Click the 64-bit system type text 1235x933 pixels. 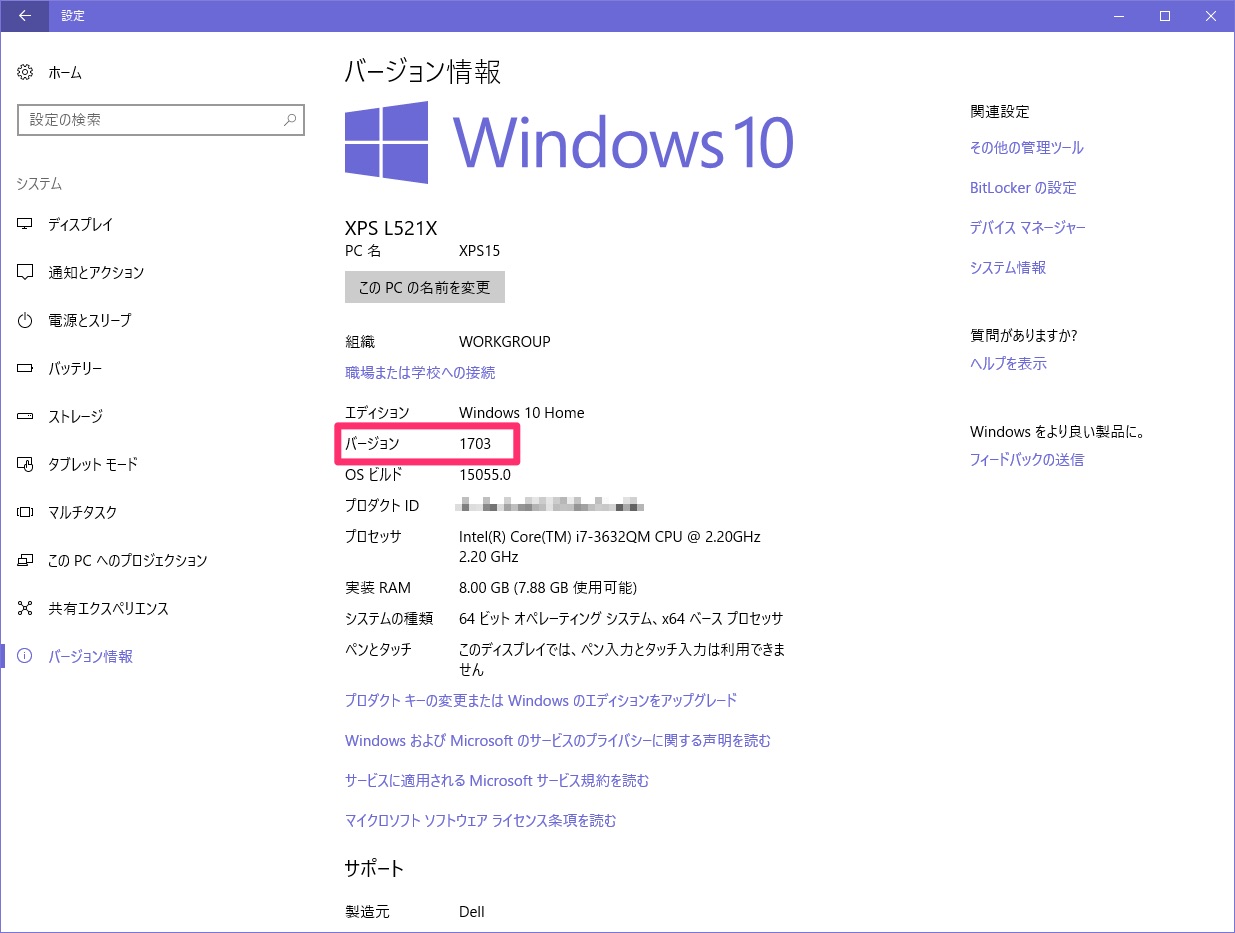[621, 619]
